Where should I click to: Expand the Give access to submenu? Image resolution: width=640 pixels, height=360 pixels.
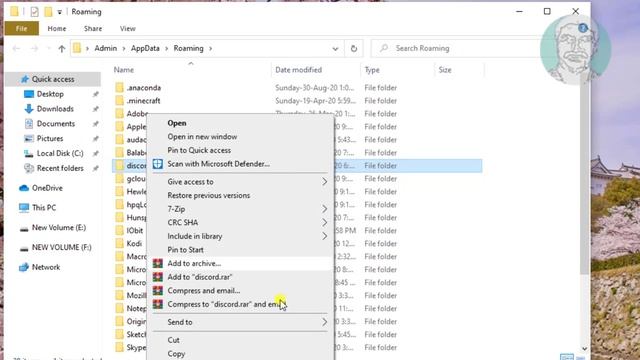[324, 182]
